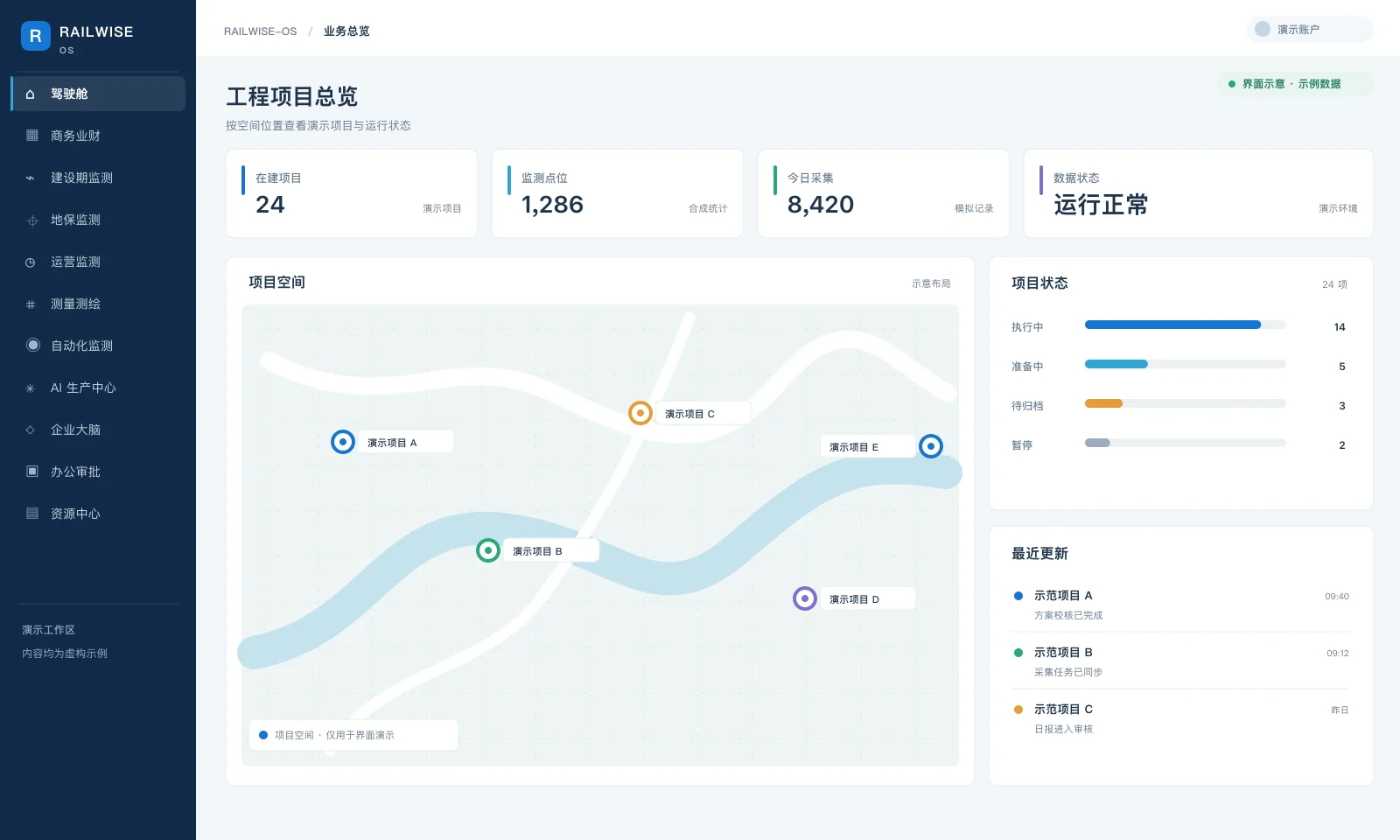Select the orange marker for 演示项目 C
The width and height of the screenshot is (1400, 840).
[640, 413]
